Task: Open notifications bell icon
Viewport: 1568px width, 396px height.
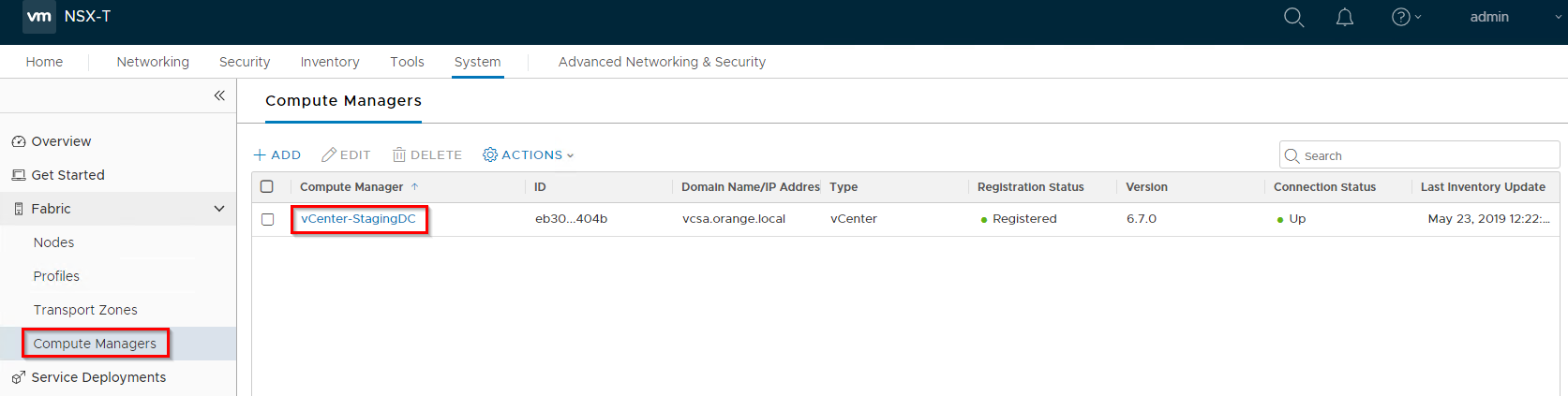Action: [x=1344, y=18]
